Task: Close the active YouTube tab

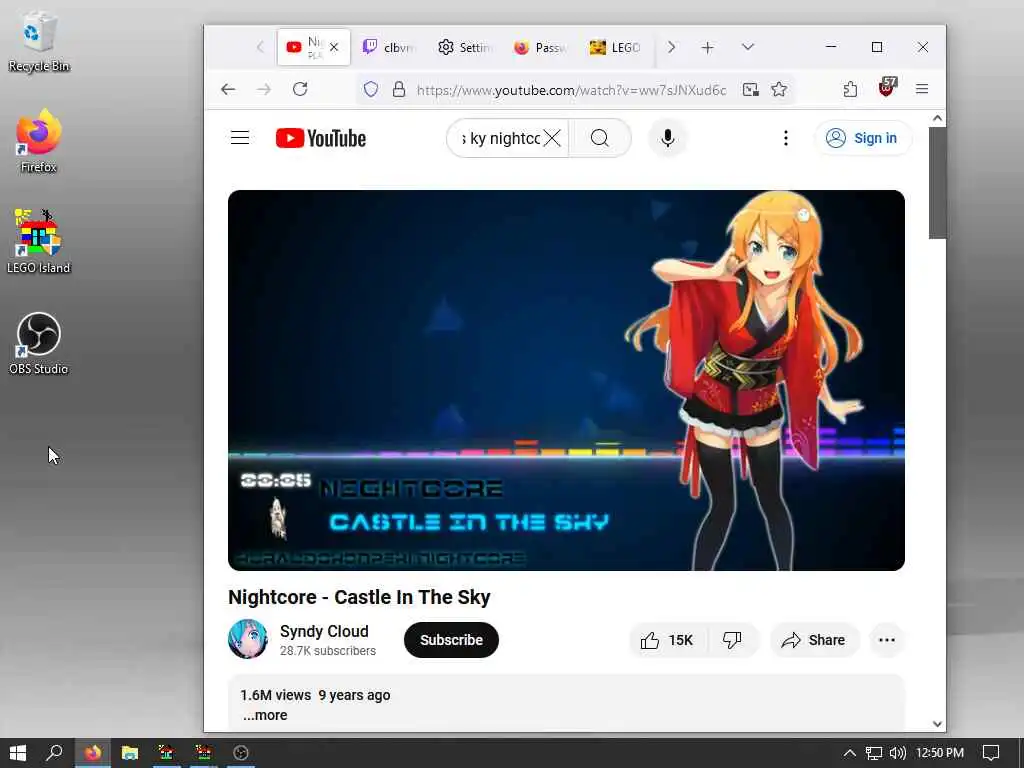Action: click(x=334, y=47)
